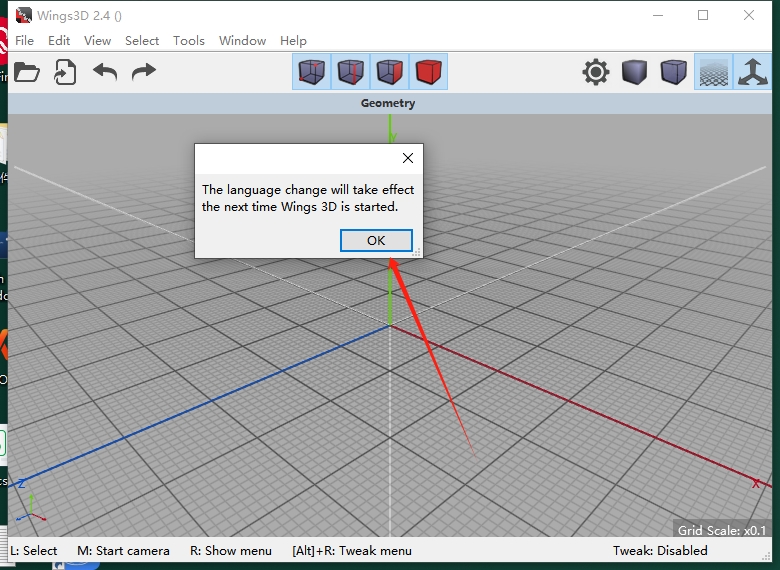Open the Help menu
The height and width of the screenshot is (570, 780).
point(293,41)
